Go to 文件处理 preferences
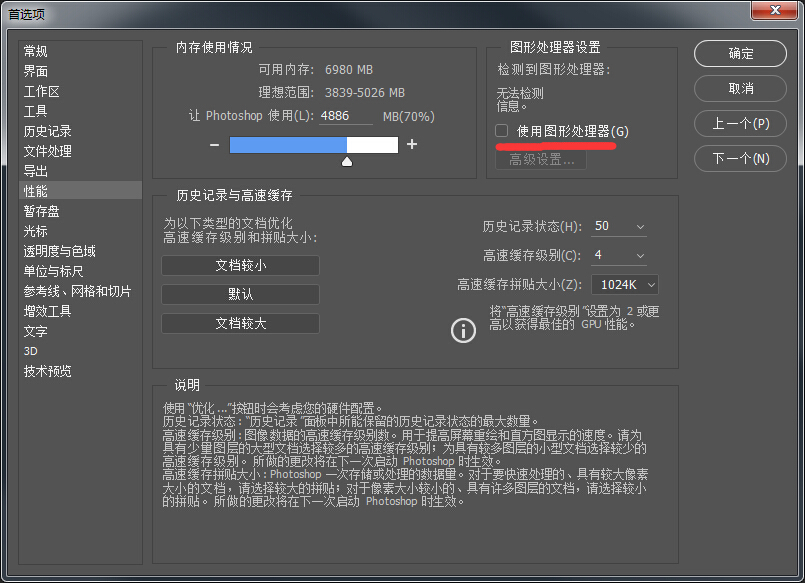 point(80,151)
